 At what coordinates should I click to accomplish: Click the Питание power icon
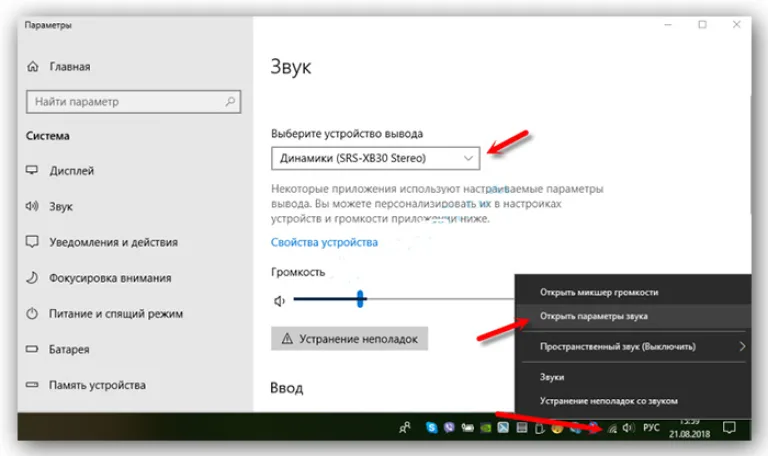[x=32, y=313]
